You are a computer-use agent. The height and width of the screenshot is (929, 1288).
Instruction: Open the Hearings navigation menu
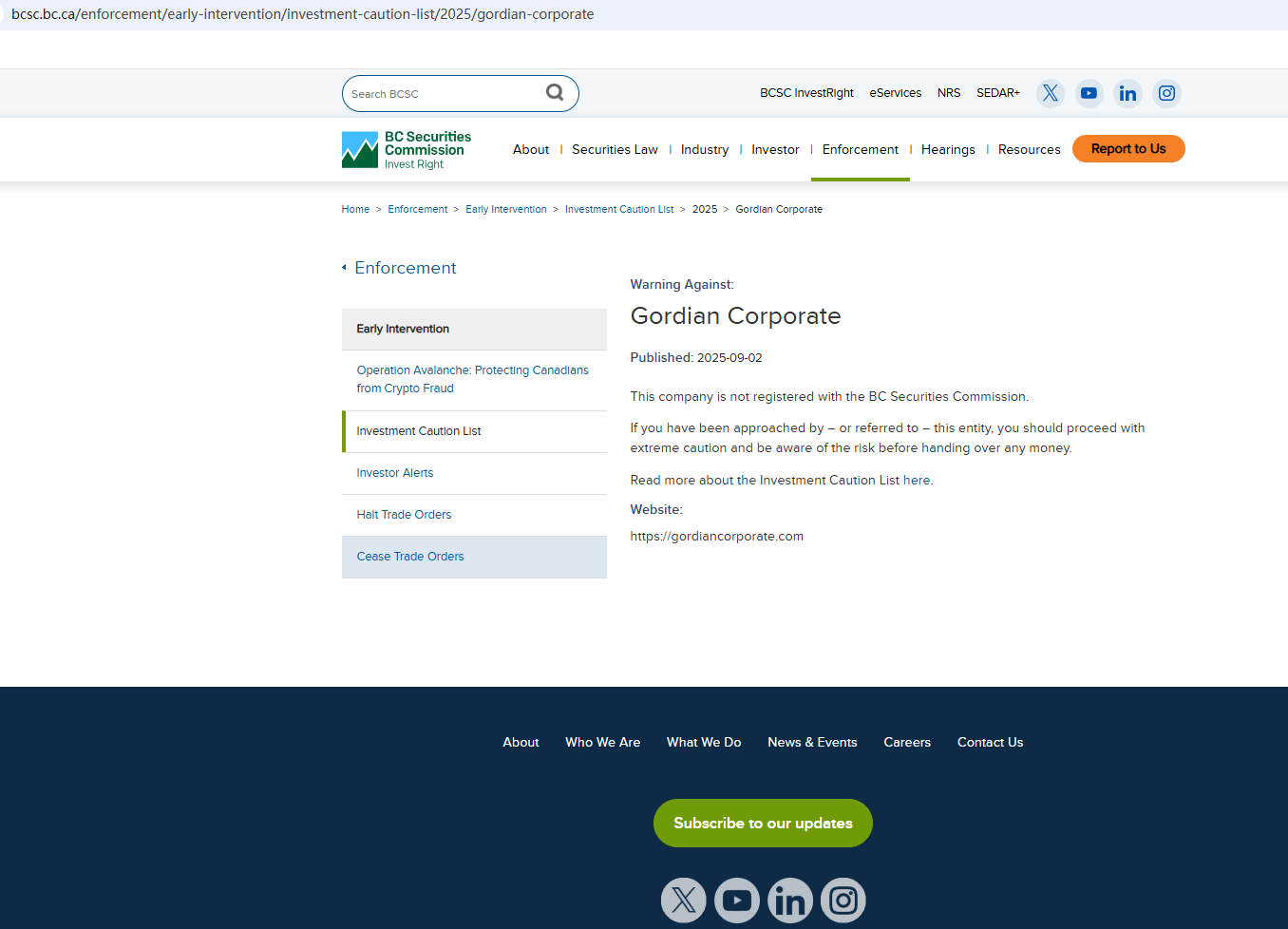[x=948, y=150]
